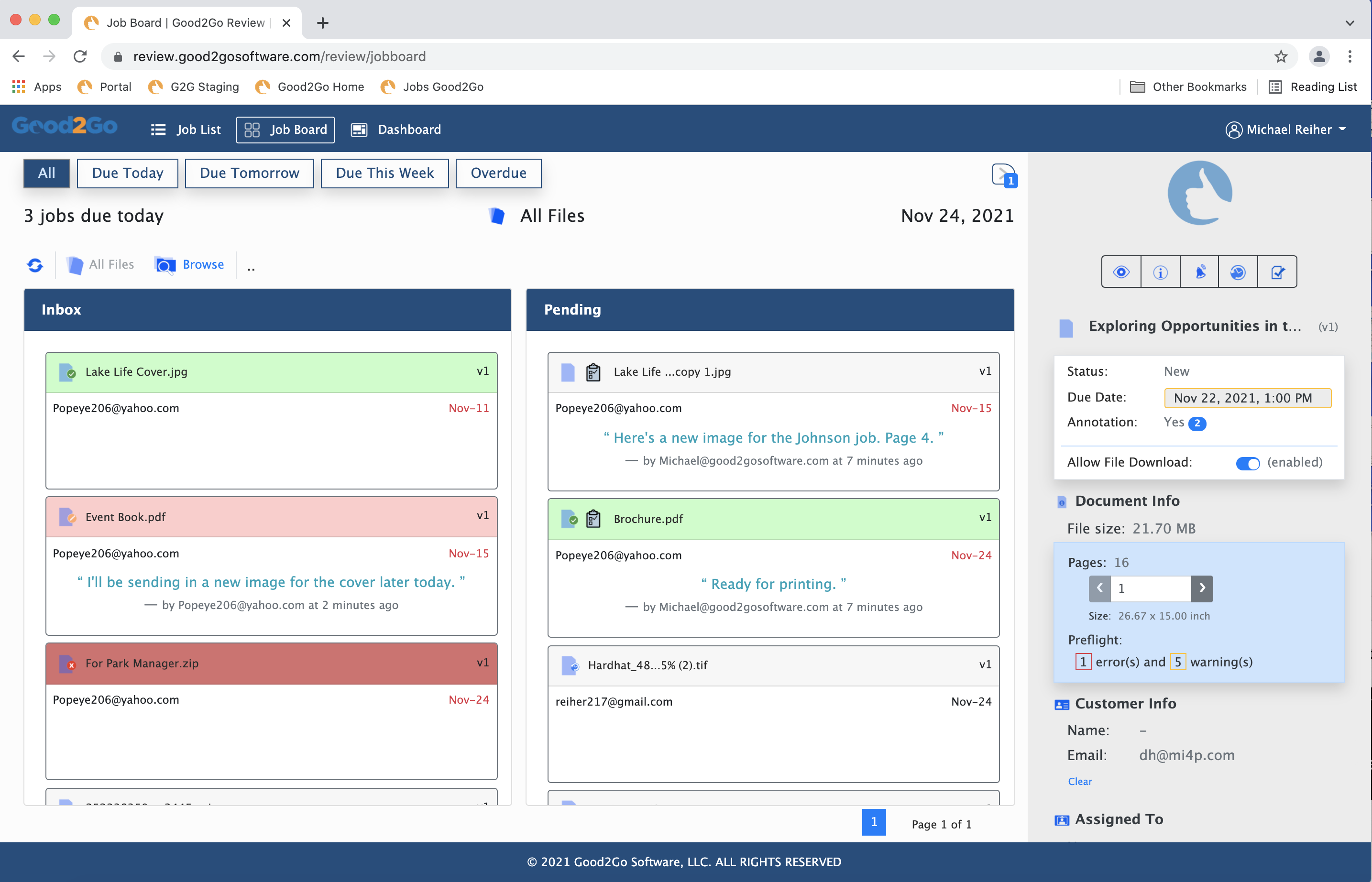The width and height of the screenshot is (1372, 882).
Task: Click the bell notification icon
Action: (1199, 272)
